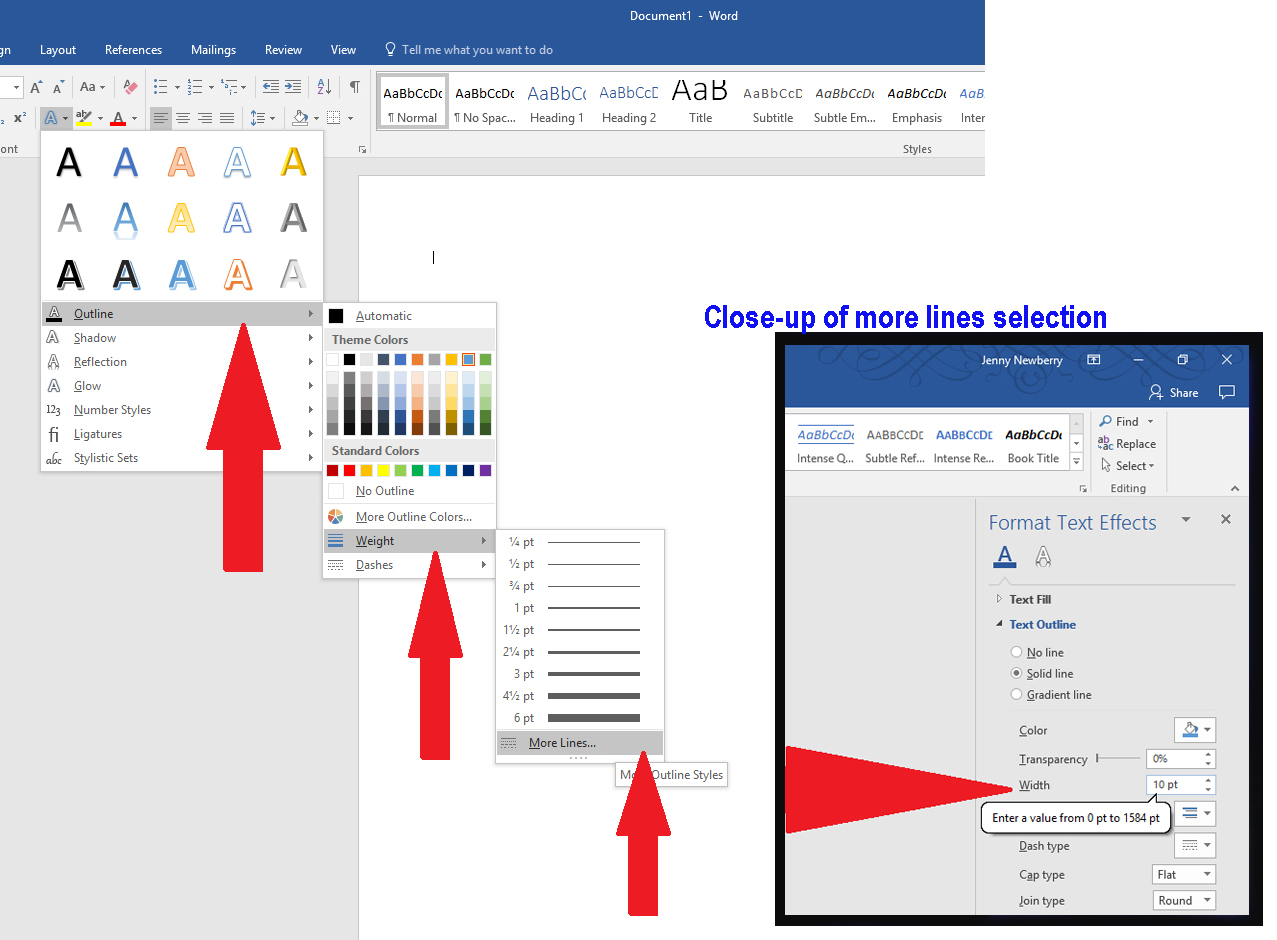This screenshot has width=1277, height=940.
Task: Choose More Lines... in Weight menu
Action: tap(579, 743)
